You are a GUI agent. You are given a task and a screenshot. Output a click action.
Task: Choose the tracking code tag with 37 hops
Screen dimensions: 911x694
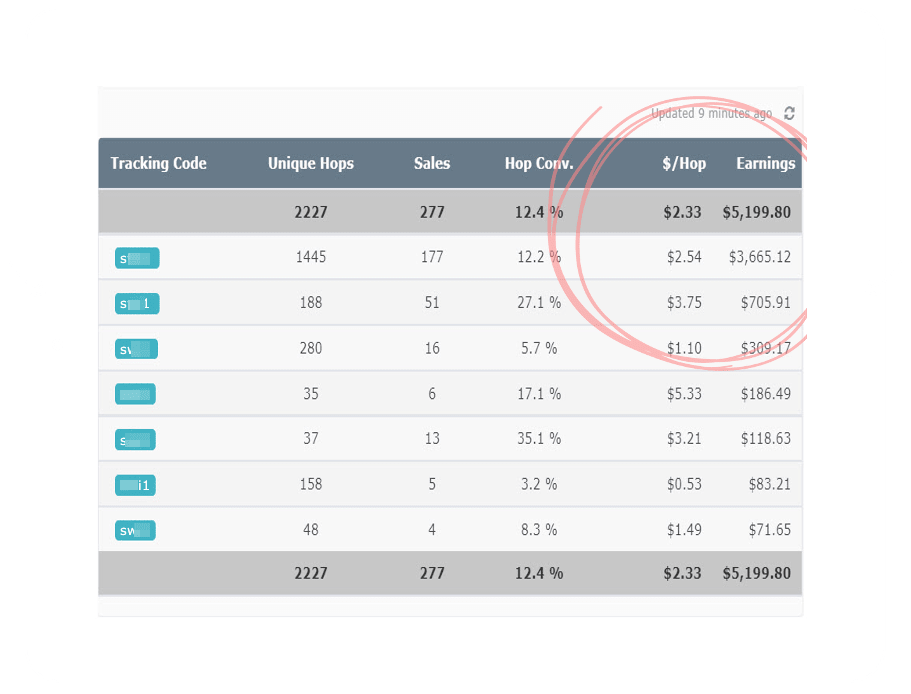[135, 439]
